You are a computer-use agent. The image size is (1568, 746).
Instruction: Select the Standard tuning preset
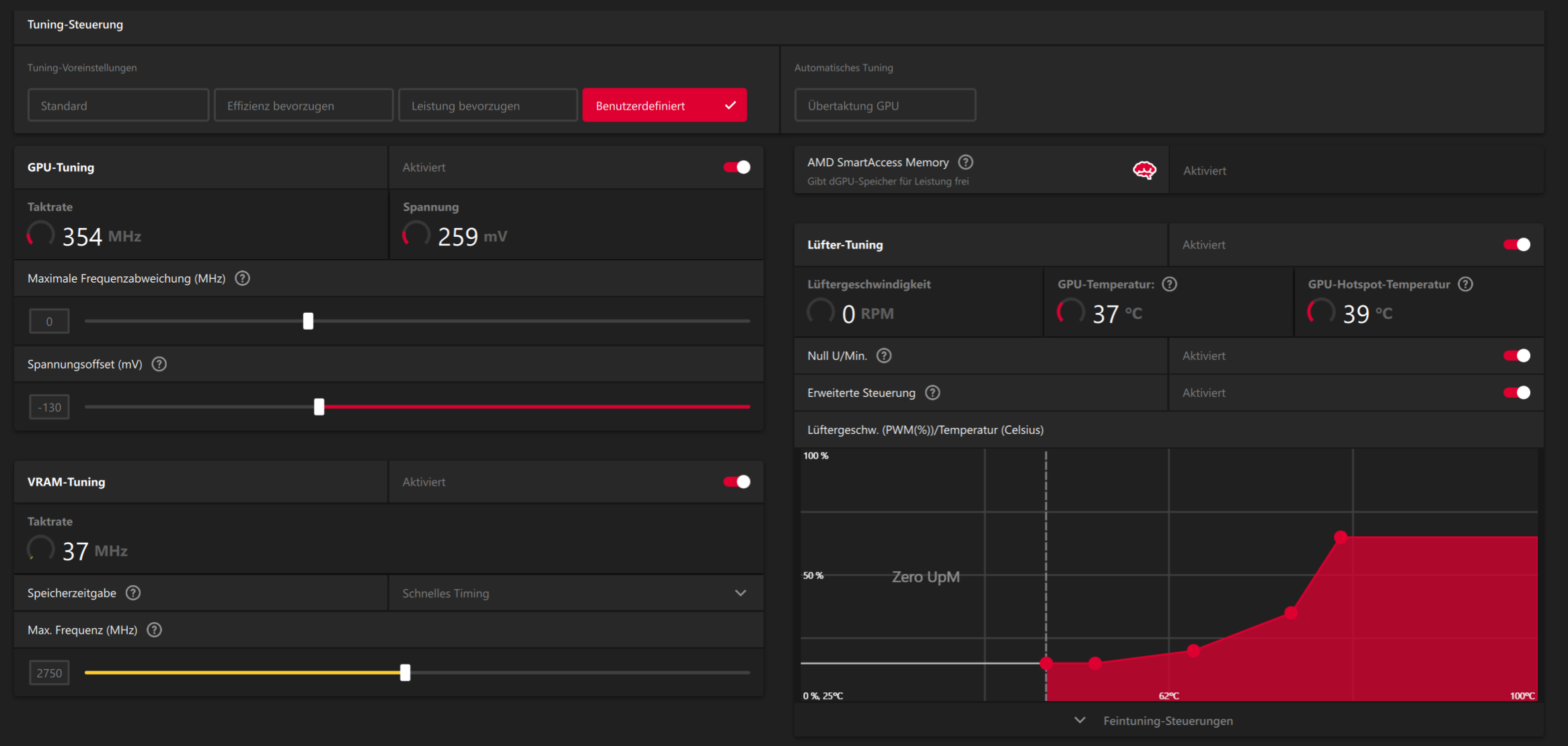118,106
